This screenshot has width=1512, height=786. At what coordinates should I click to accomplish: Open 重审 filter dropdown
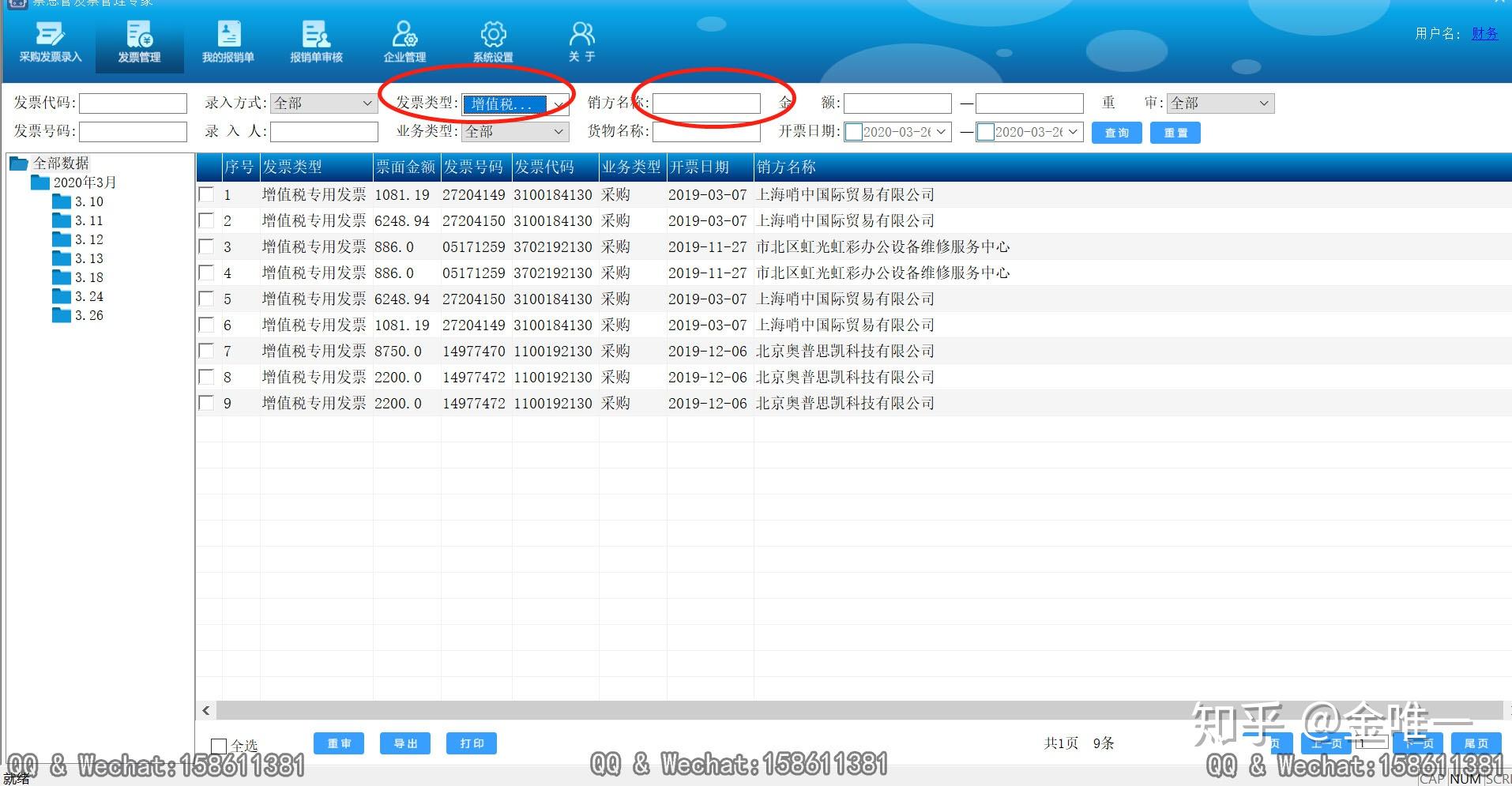click(1221, 103)
